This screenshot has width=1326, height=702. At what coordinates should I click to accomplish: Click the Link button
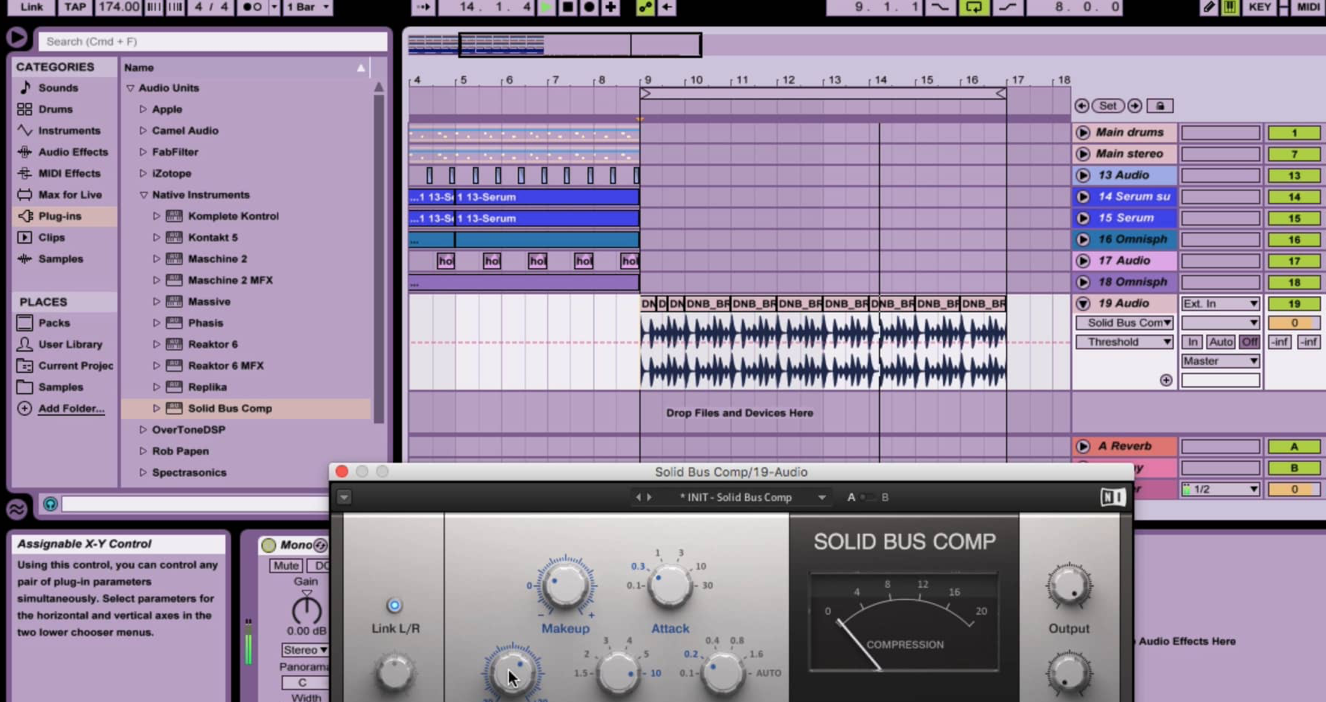click(31, 7)
